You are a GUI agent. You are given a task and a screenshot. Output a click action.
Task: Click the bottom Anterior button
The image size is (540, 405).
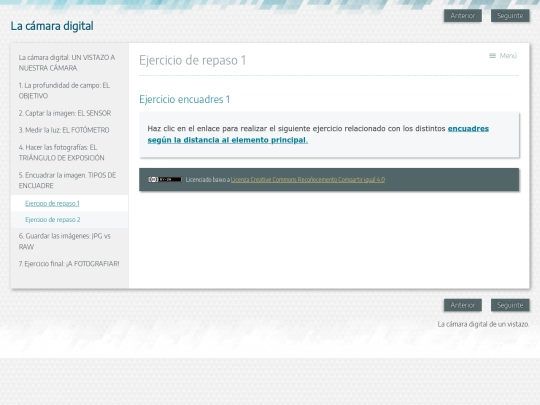(x=463, y=305)
